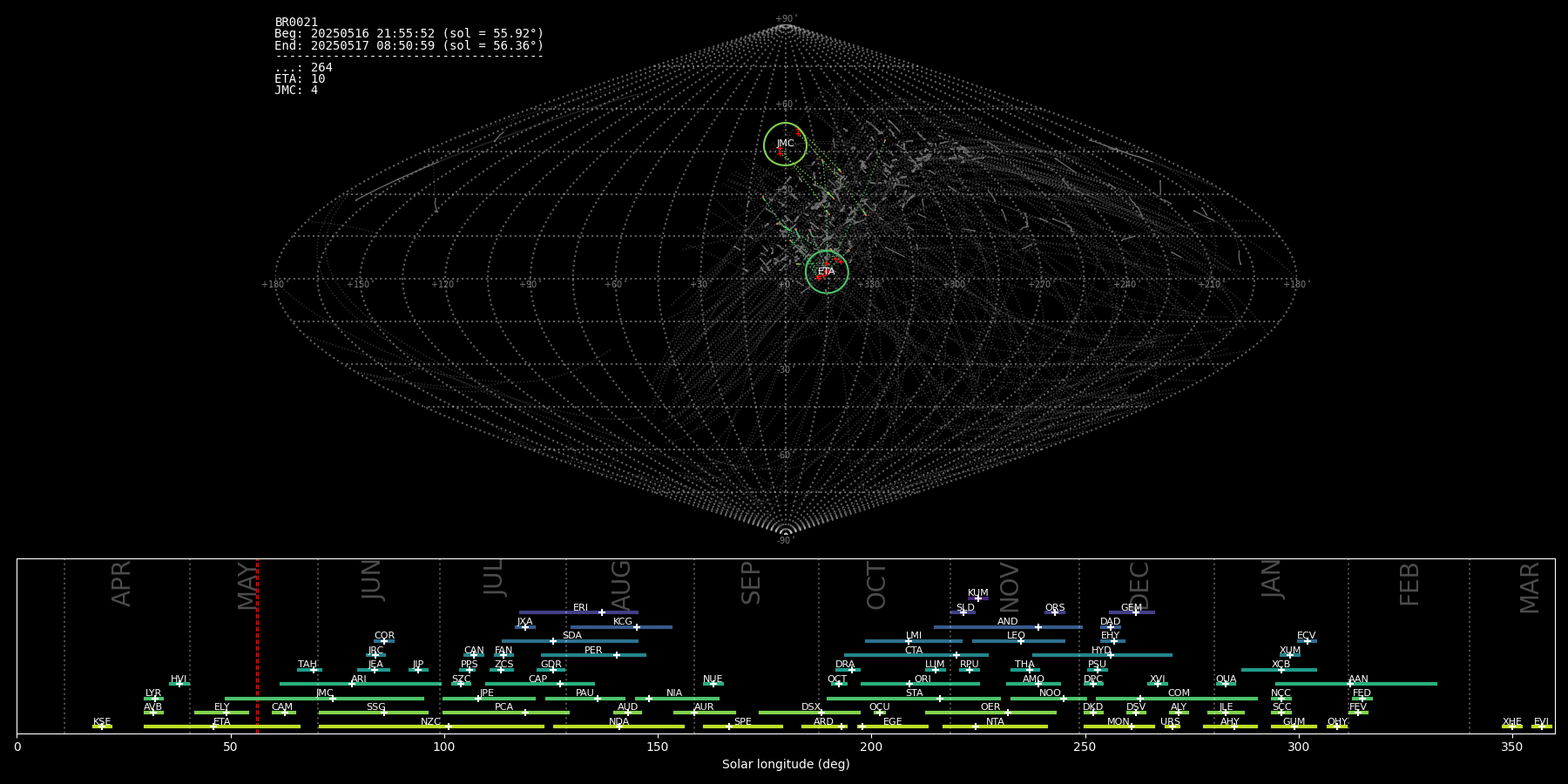
Task: Click the 350 tick on solar longitude axis
Action: [1512, 747]
